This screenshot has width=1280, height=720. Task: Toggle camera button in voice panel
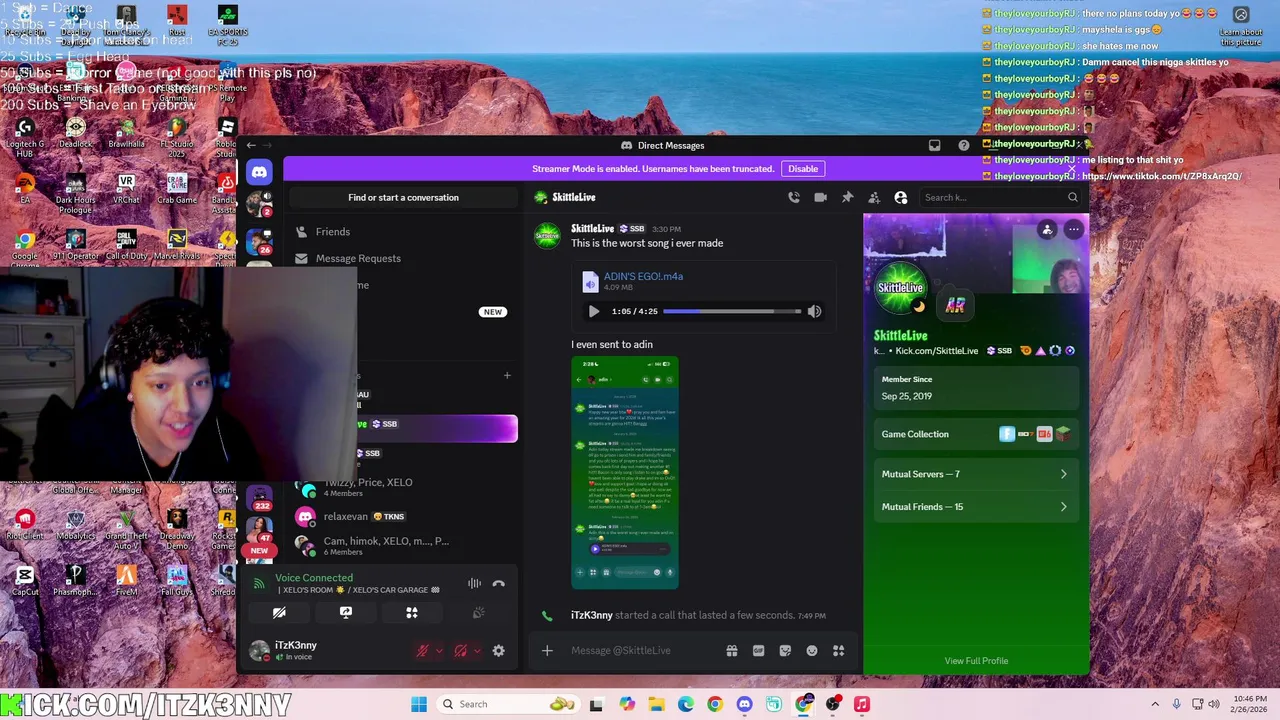point(279,612)
